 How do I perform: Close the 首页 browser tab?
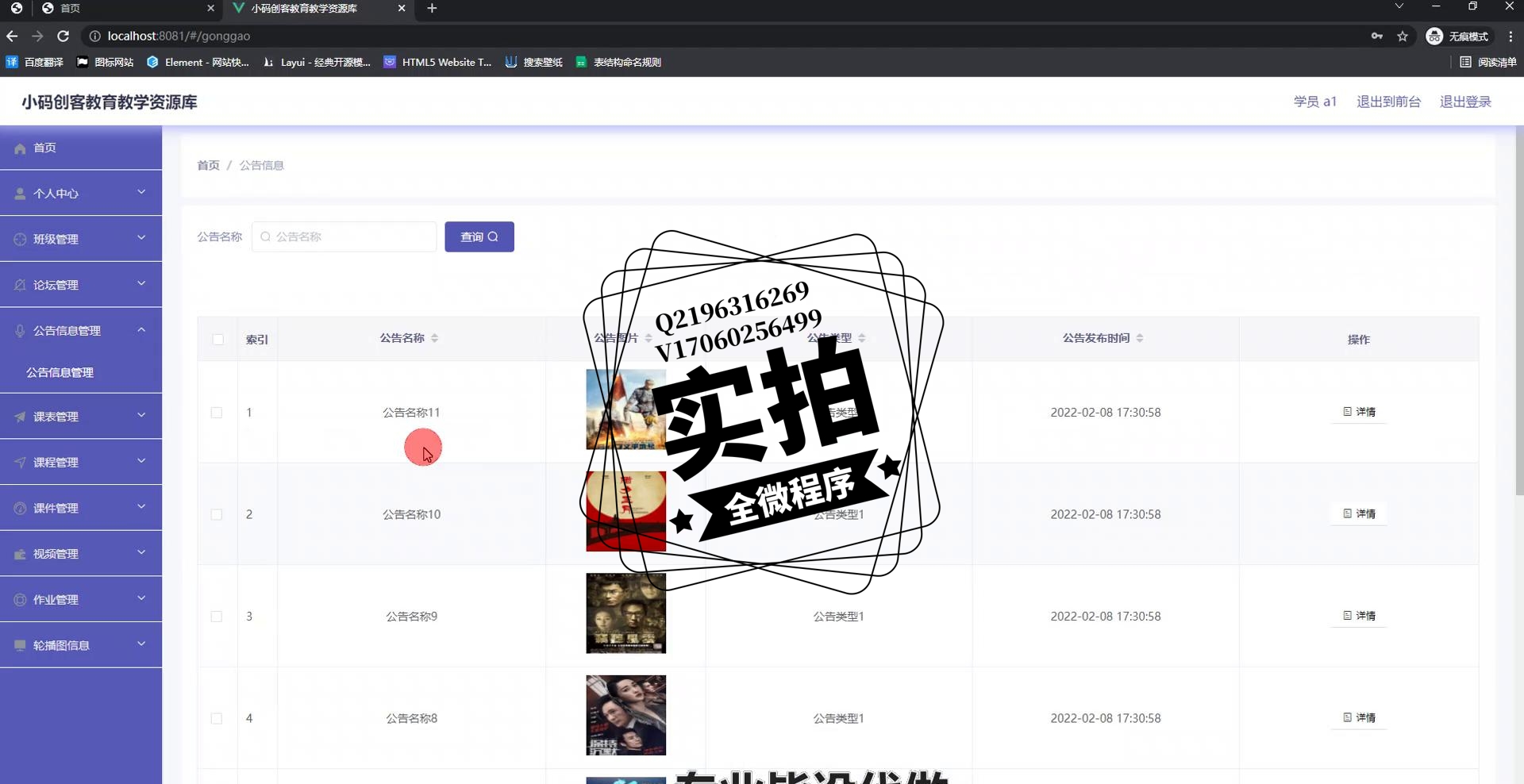pos(210,8)
